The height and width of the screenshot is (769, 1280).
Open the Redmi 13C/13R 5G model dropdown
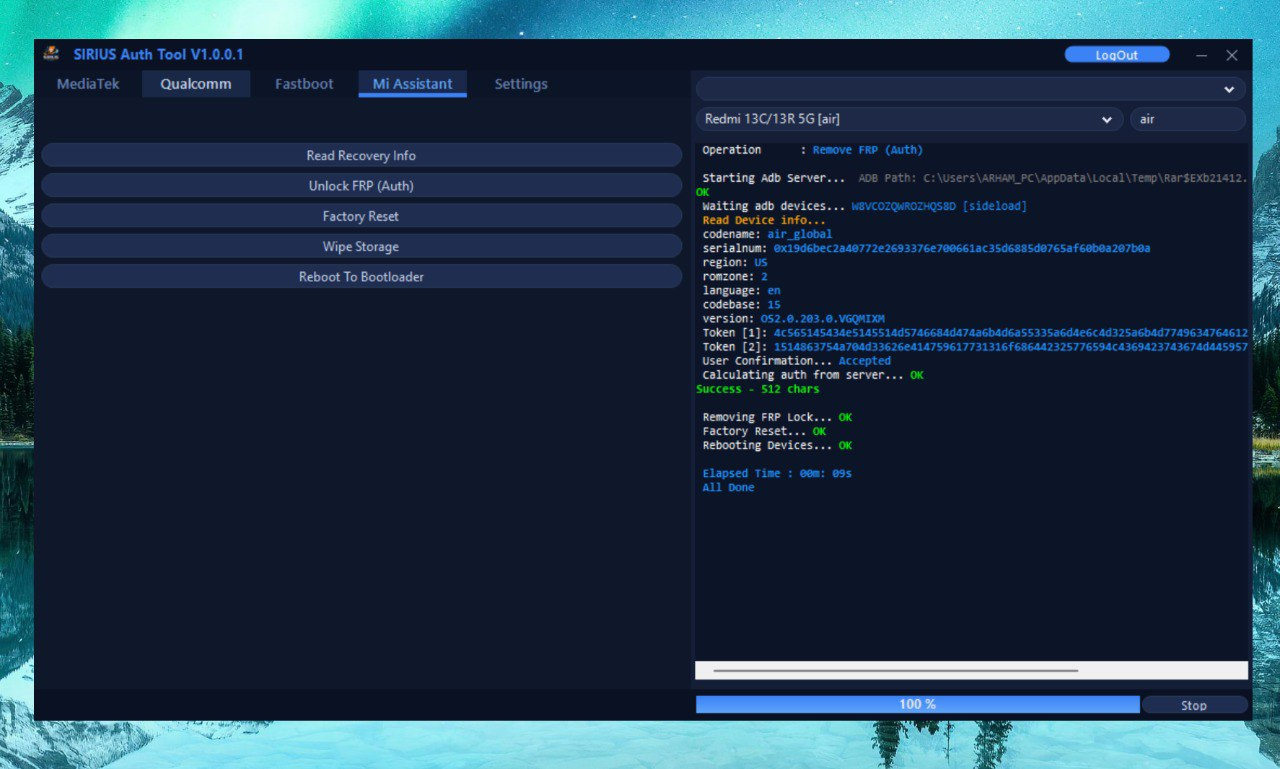[909, 119]
